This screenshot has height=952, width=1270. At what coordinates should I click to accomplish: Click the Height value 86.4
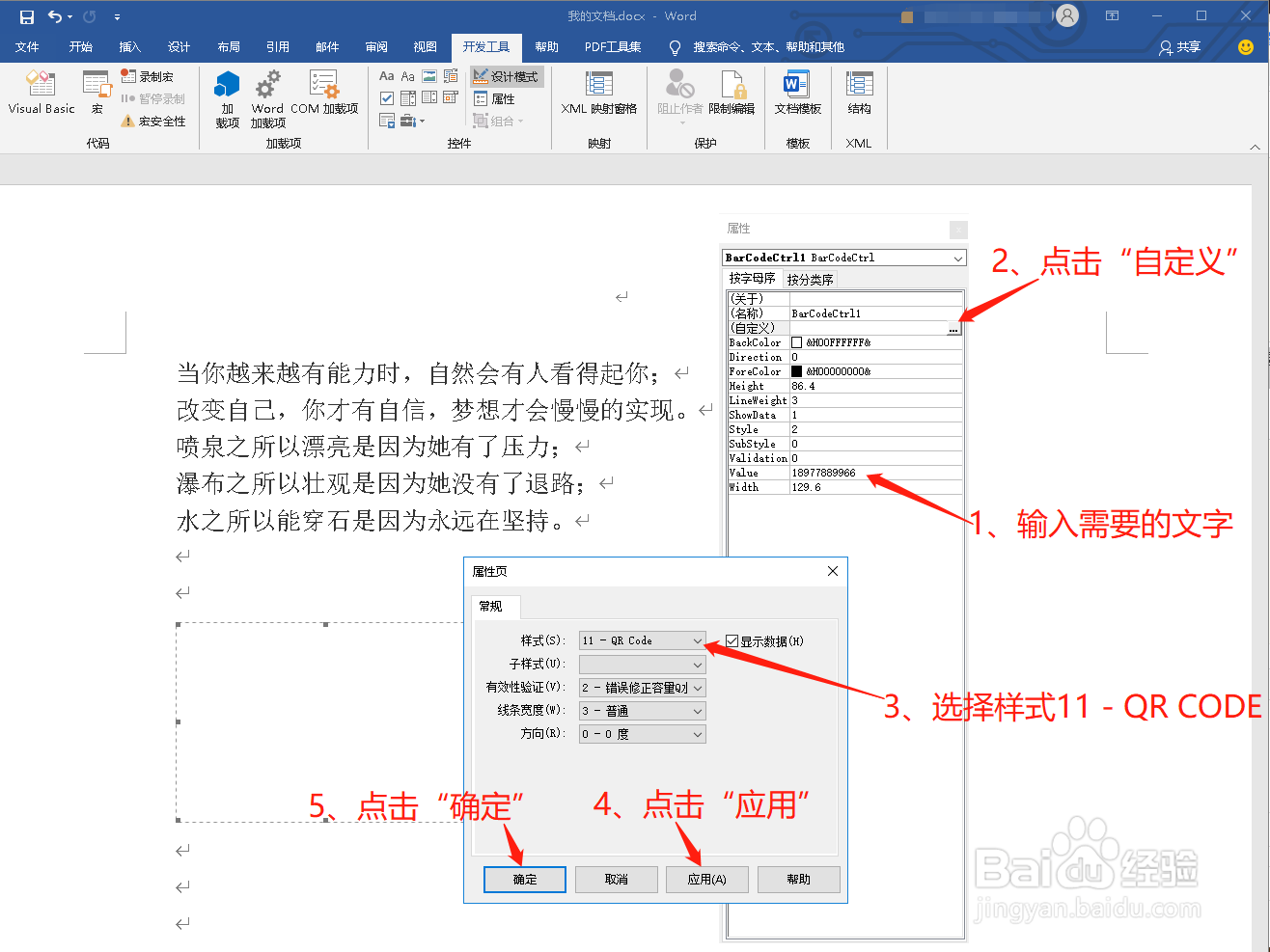tap(876, 386)
